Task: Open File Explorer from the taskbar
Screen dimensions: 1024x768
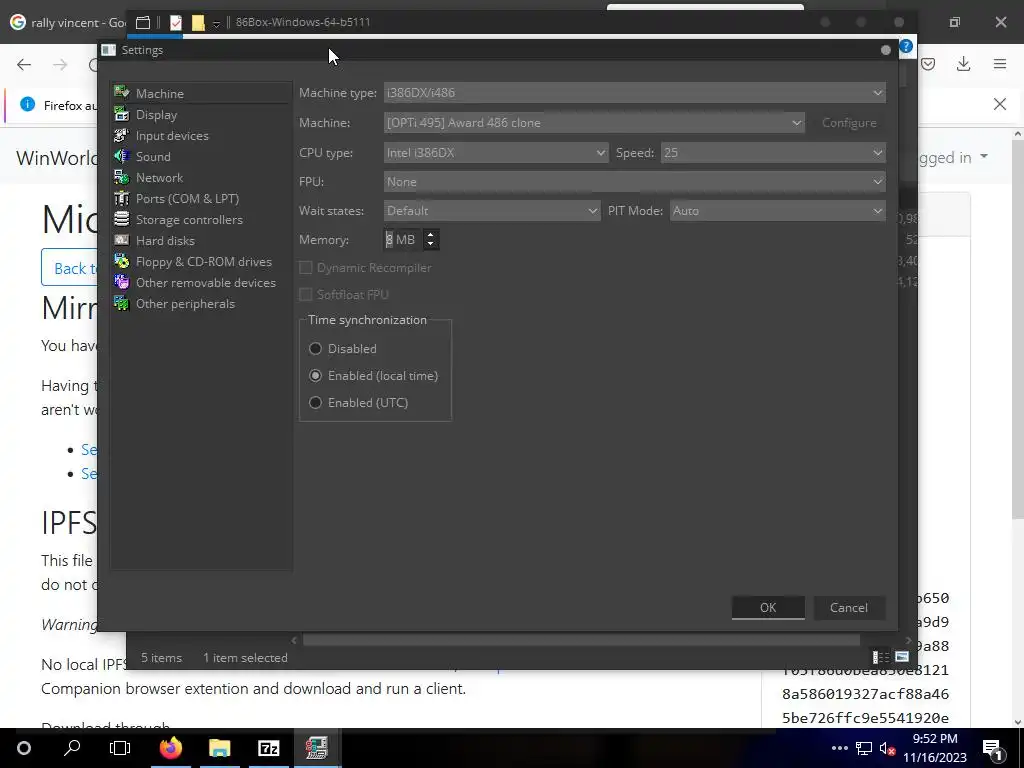Action: point(220,748)
